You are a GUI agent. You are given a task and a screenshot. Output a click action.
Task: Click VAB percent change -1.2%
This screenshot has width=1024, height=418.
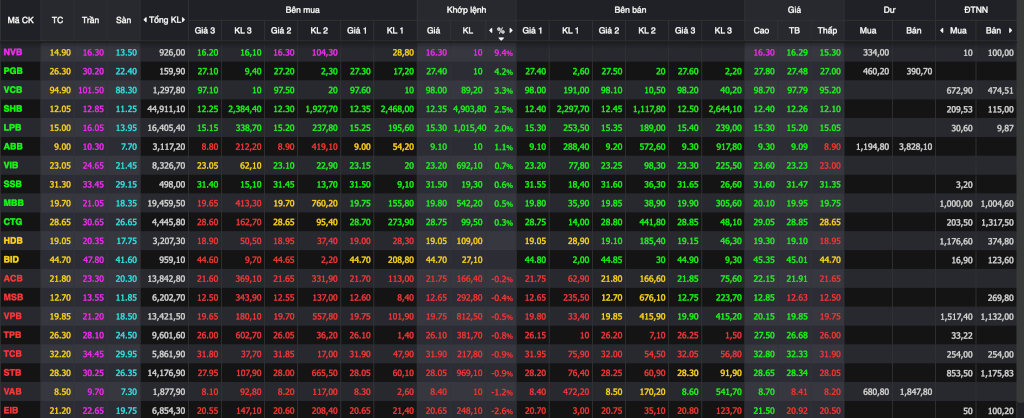click(x=502, y=391)
